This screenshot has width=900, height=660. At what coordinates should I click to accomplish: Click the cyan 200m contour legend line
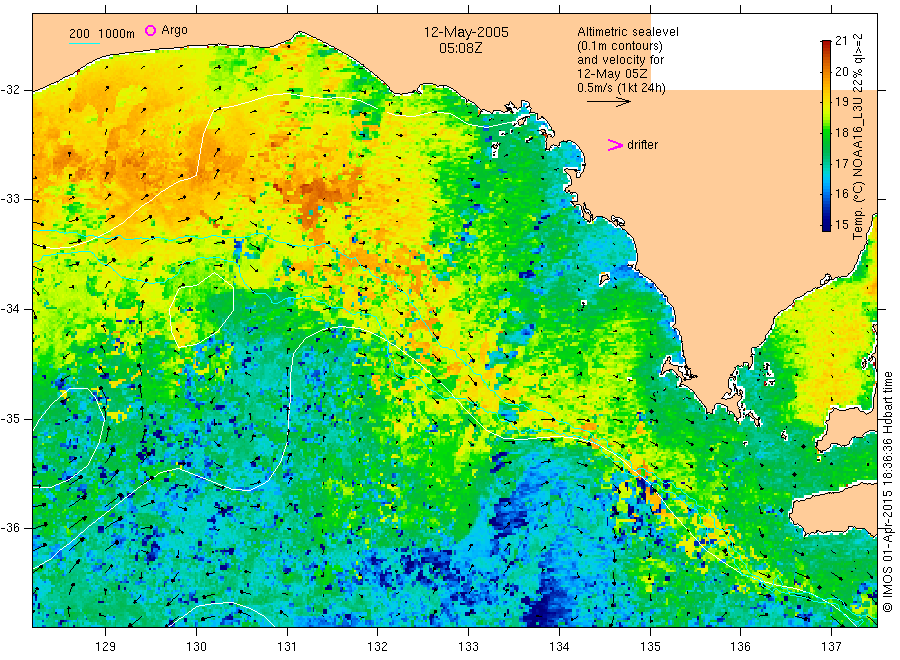(x=84, y=42)
